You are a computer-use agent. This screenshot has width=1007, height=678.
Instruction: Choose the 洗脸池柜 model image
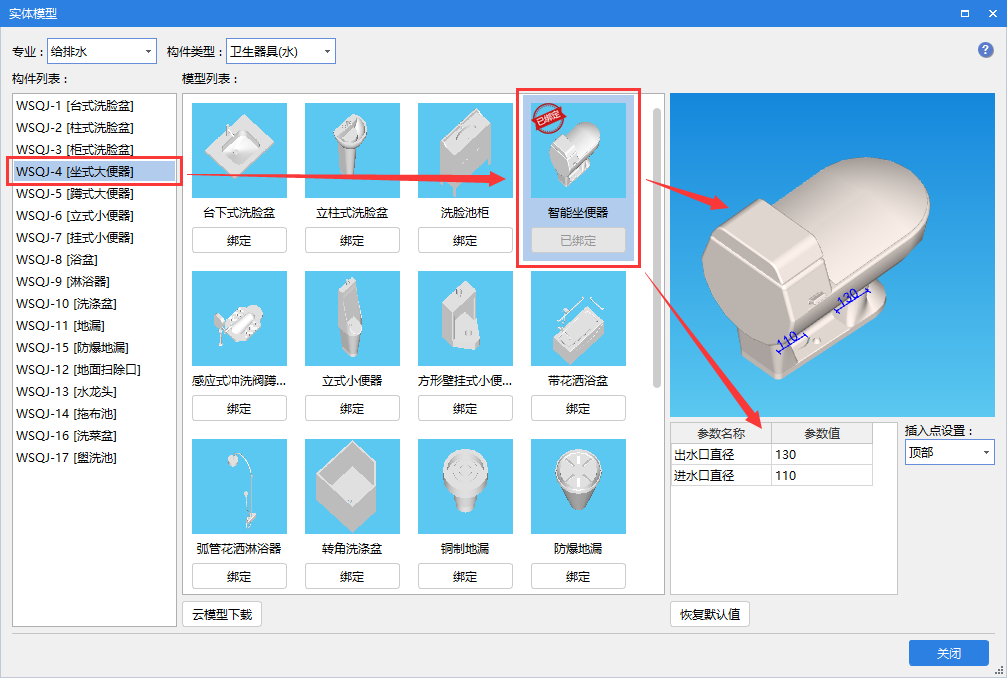click(x=465, y=151)
